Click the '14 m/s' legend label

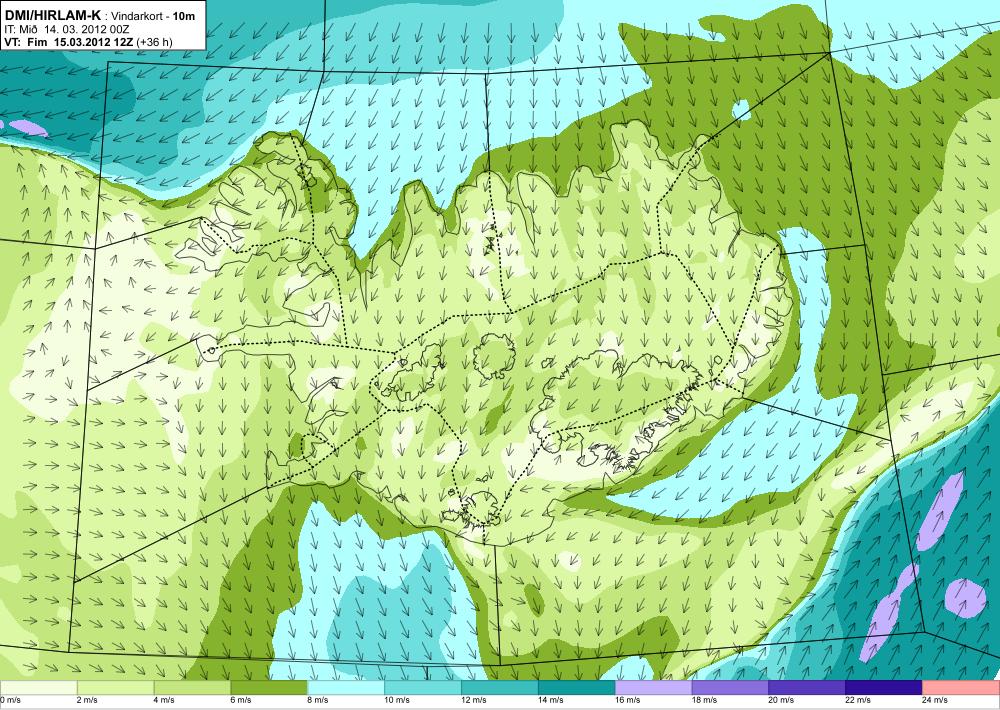coord(550,700)
